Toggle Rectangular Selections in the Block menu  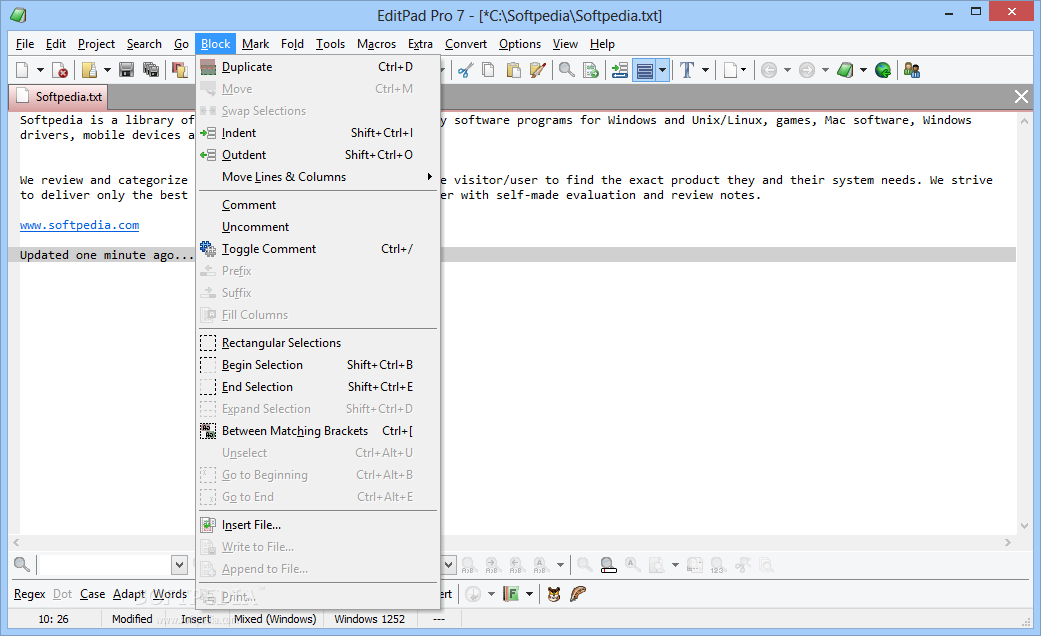click(318, 343)
